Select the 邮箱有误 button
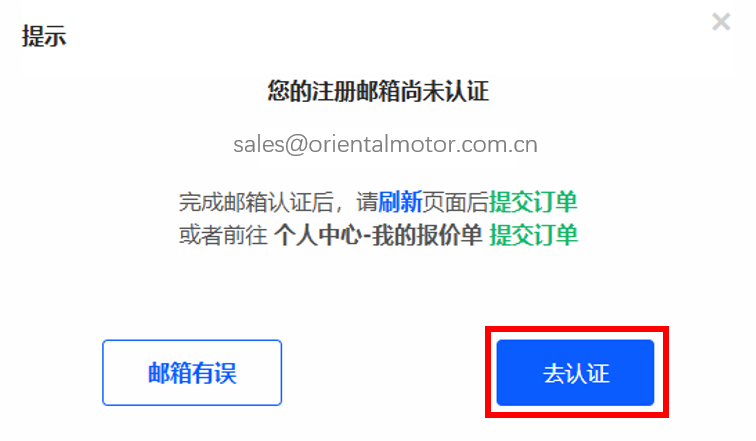Image resolution: width=756 pixels, height=441 pixels. point(192,373)
